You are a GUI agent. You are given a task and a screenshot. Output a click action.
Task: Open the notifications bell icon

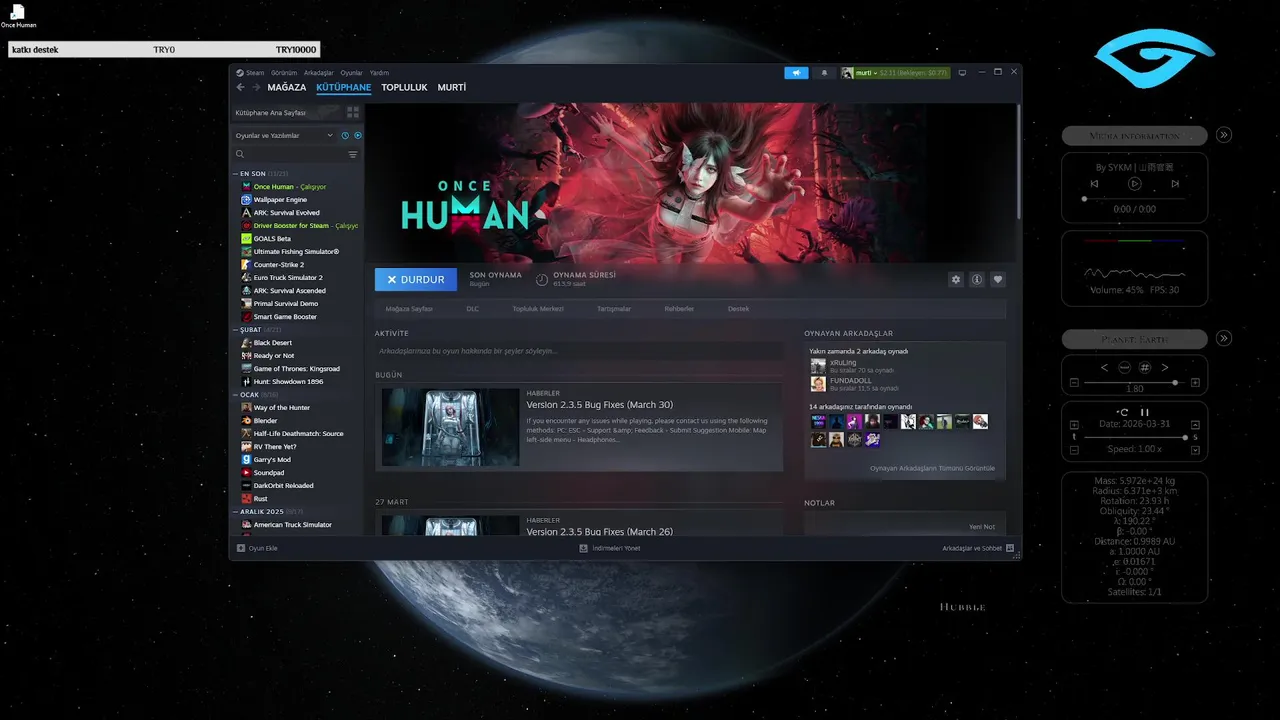(824, 73)
